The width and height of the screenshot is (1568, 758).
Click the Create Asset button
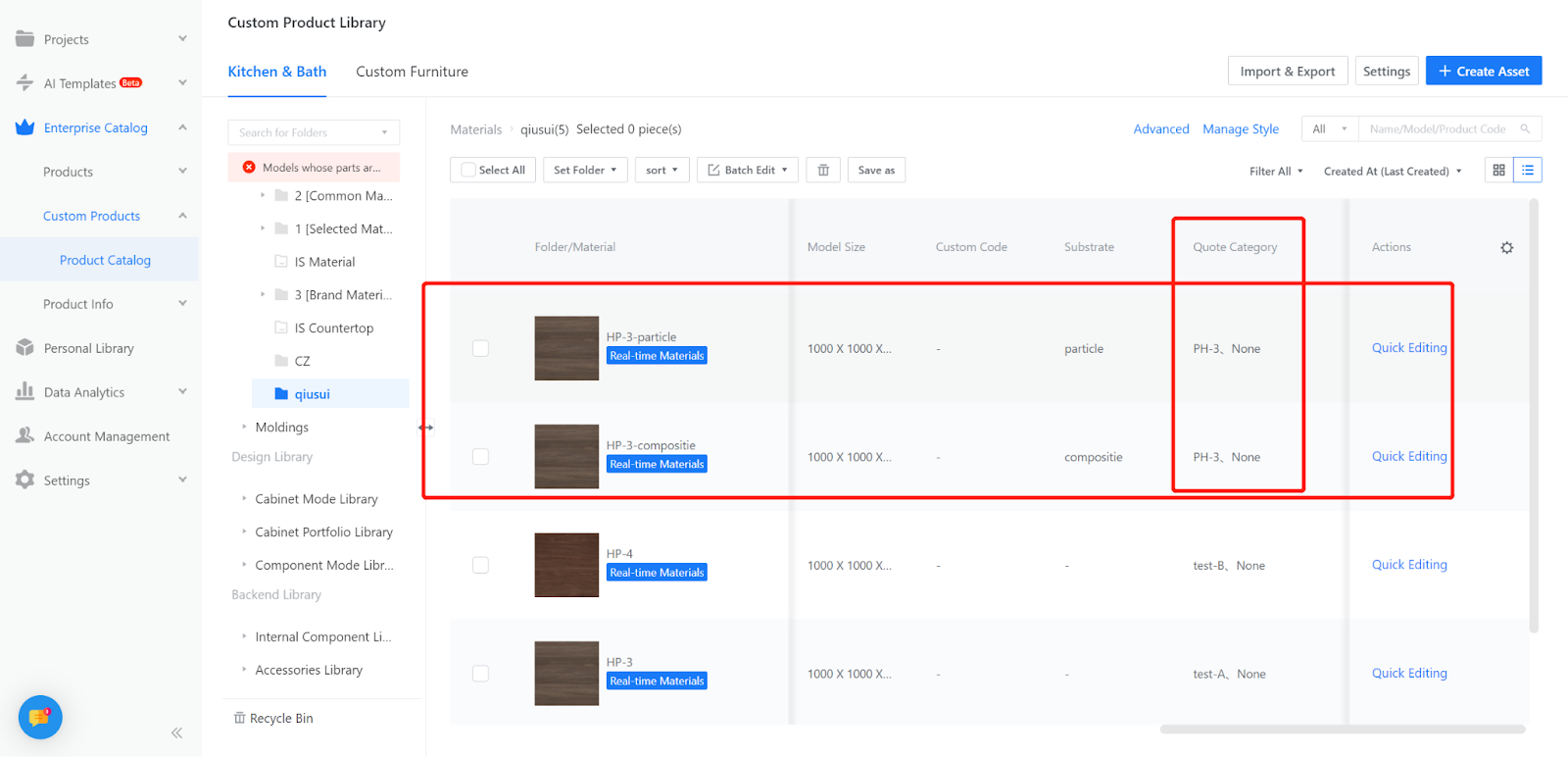pyautogui.click(x=1483, y=72)
